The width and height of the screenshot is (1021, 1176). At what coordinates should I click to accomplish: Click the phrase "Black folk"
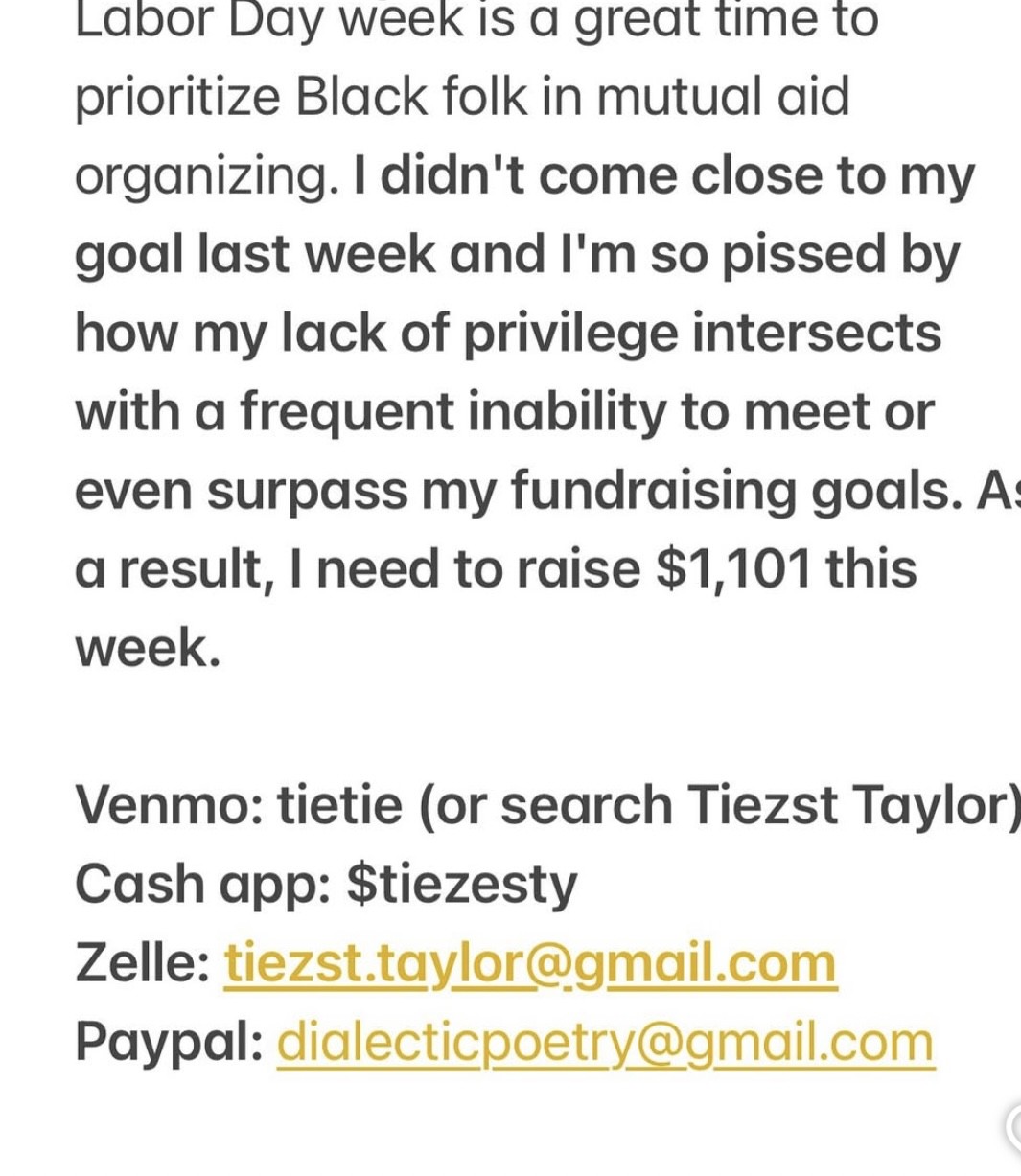[x=413, y=97]
